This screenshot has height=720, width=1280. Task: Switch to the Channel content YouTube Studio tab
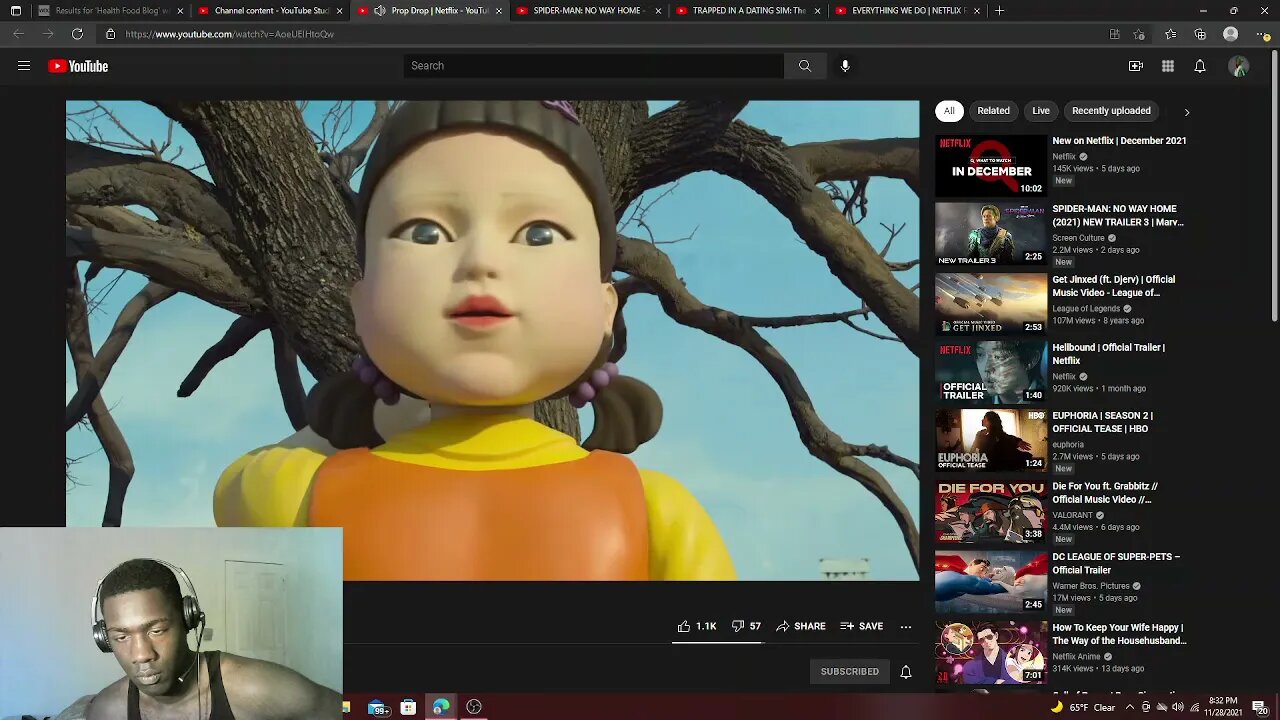click(x=271, y=11)
